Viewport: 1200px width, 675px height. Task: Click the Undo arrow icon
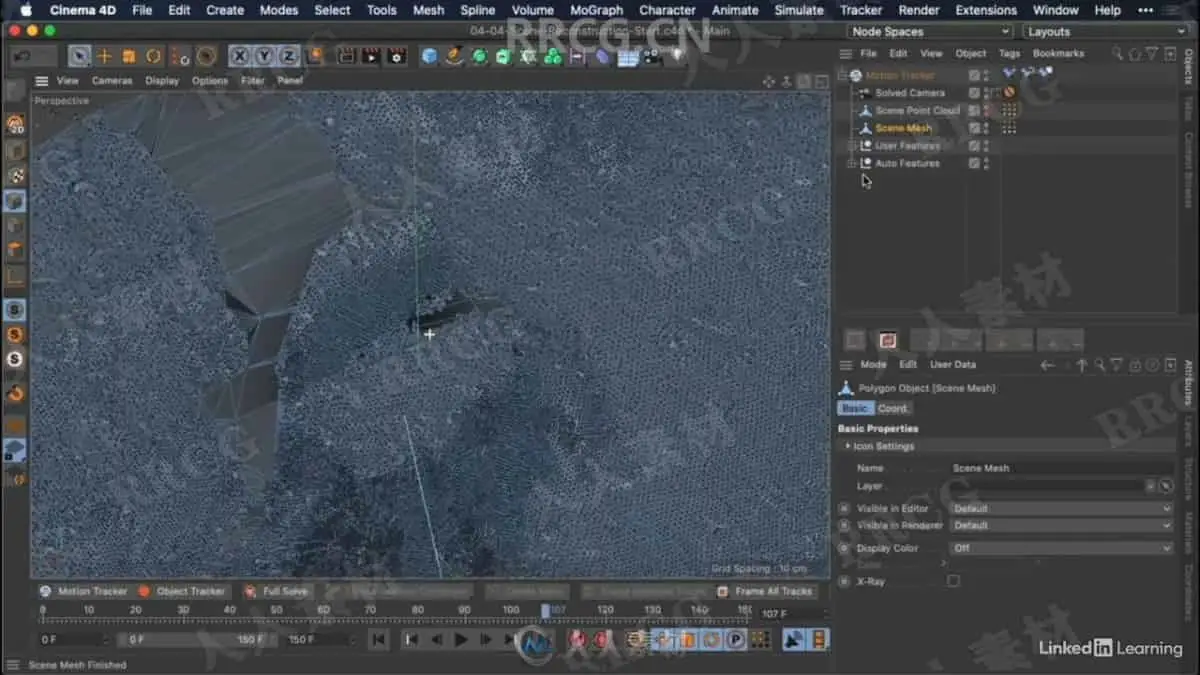(22, 56)
